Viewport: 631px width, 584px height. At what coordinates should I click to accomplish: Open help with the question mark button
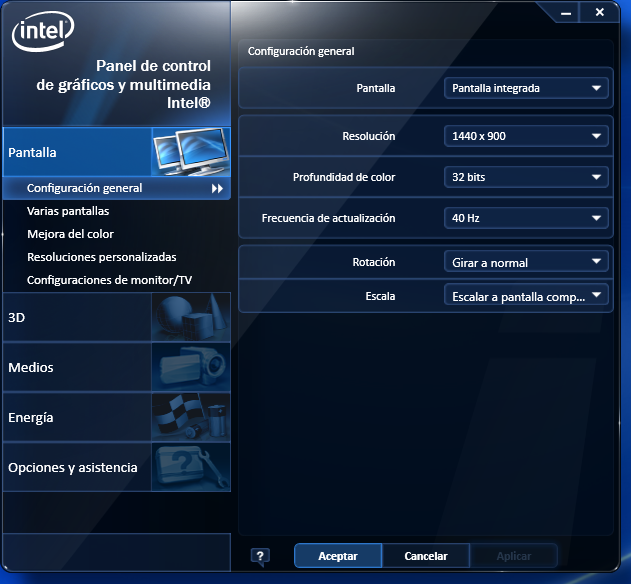259,556
